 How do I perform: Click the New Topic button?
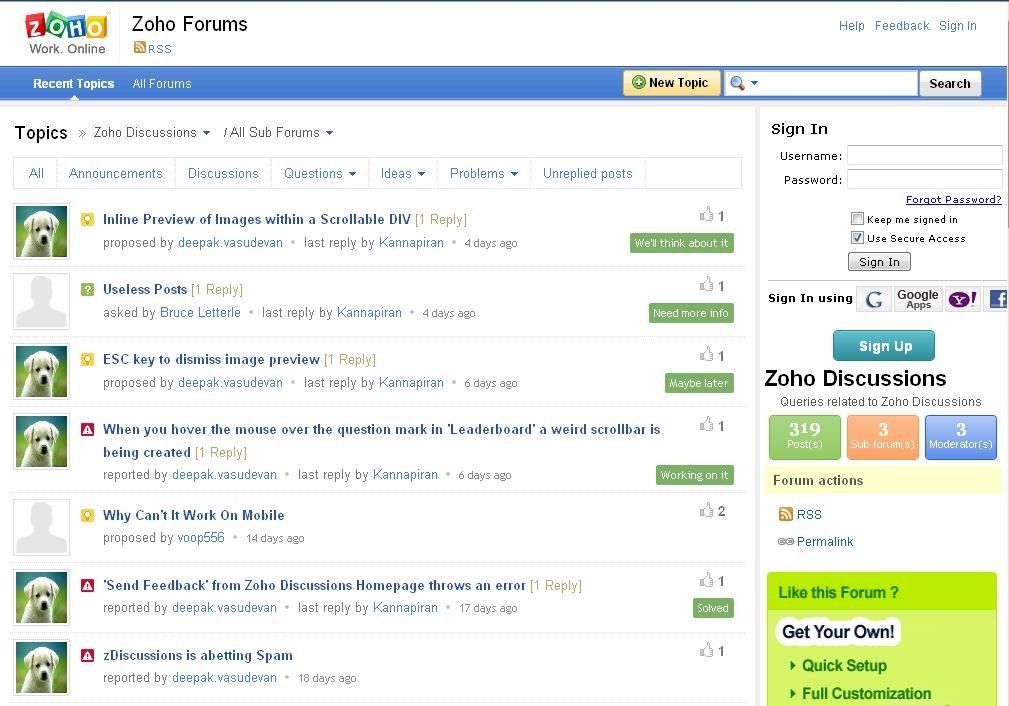point(671,83)
